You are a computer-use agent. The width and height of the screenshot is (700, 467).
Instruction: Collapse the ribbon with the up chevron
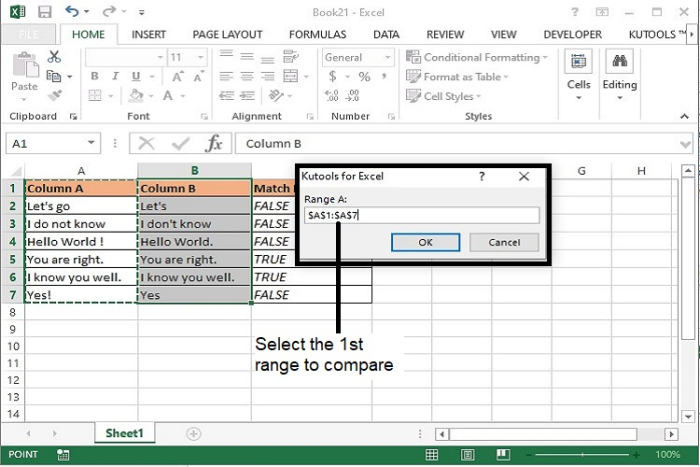(684, 116)
